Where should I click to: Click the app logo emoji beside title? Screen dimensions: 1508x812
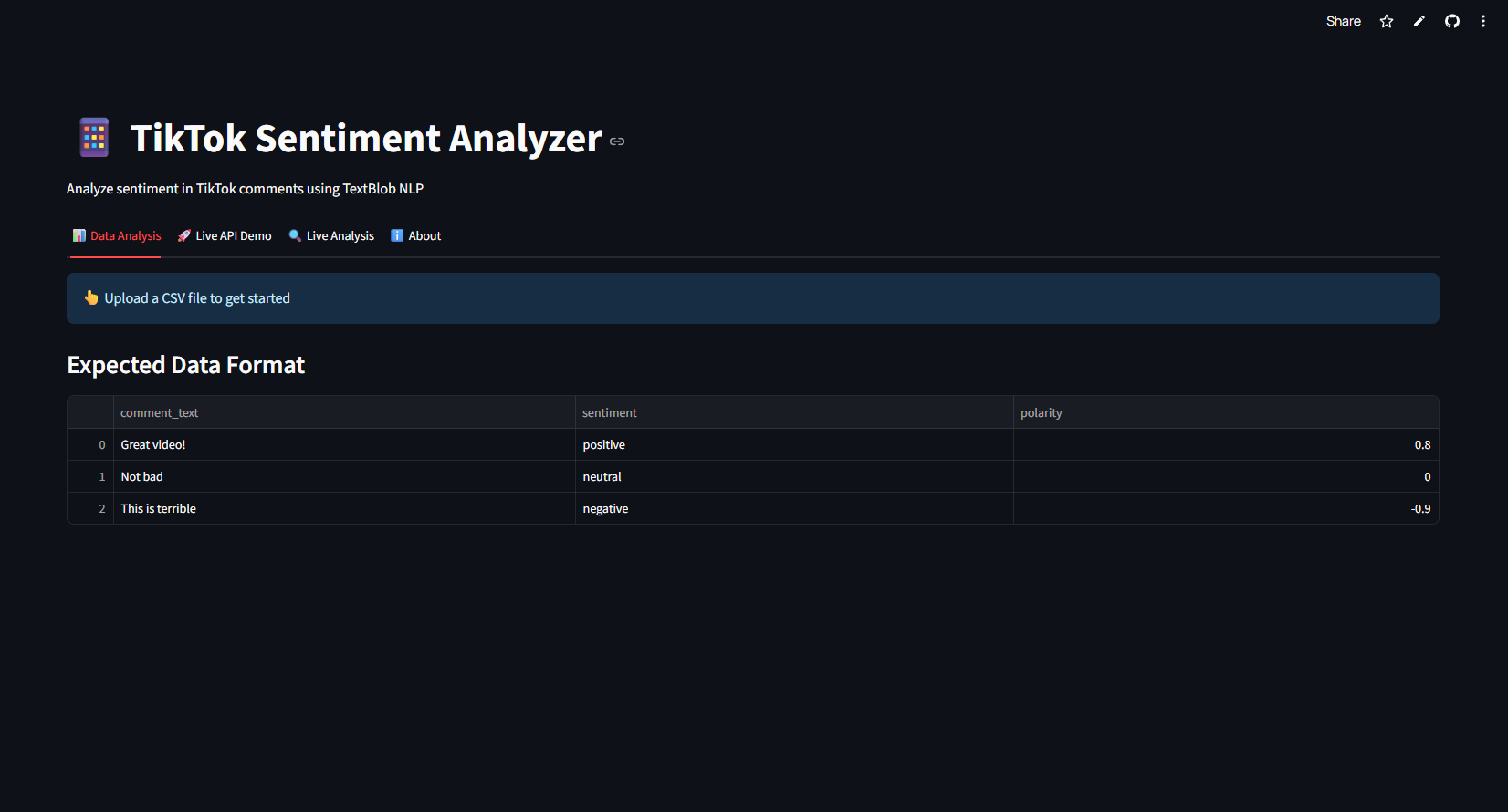(x=94, y=138)
